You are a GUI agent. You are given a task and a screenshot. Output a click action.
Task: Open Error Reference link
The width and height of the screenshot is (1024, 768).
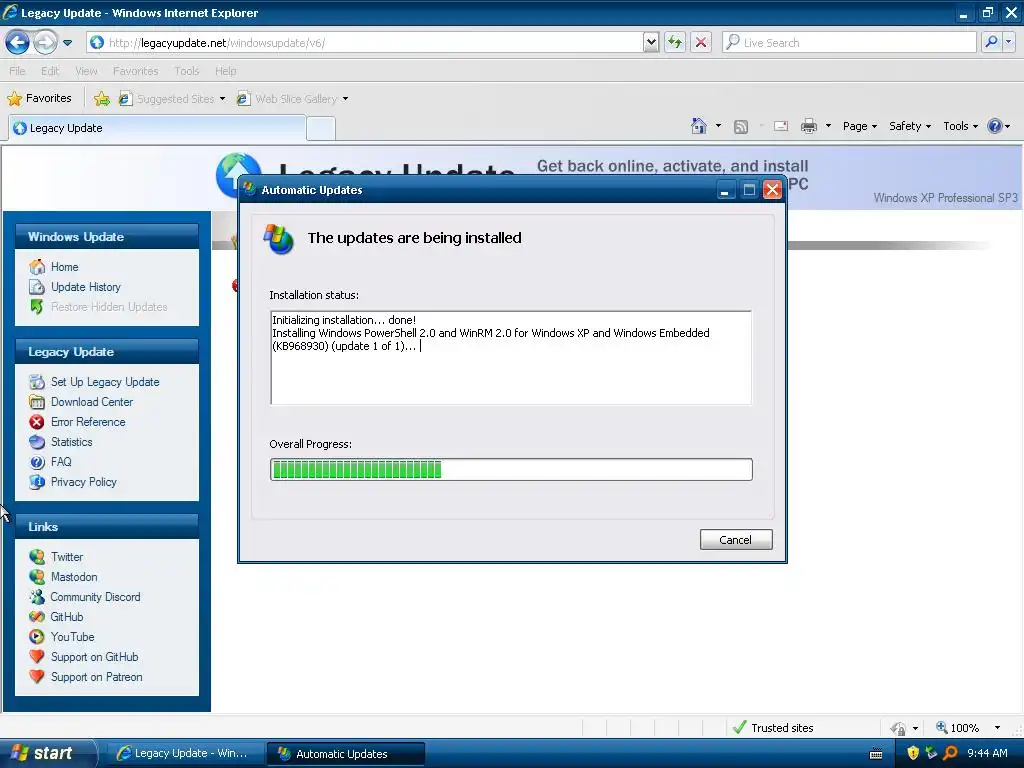point(88,423)
